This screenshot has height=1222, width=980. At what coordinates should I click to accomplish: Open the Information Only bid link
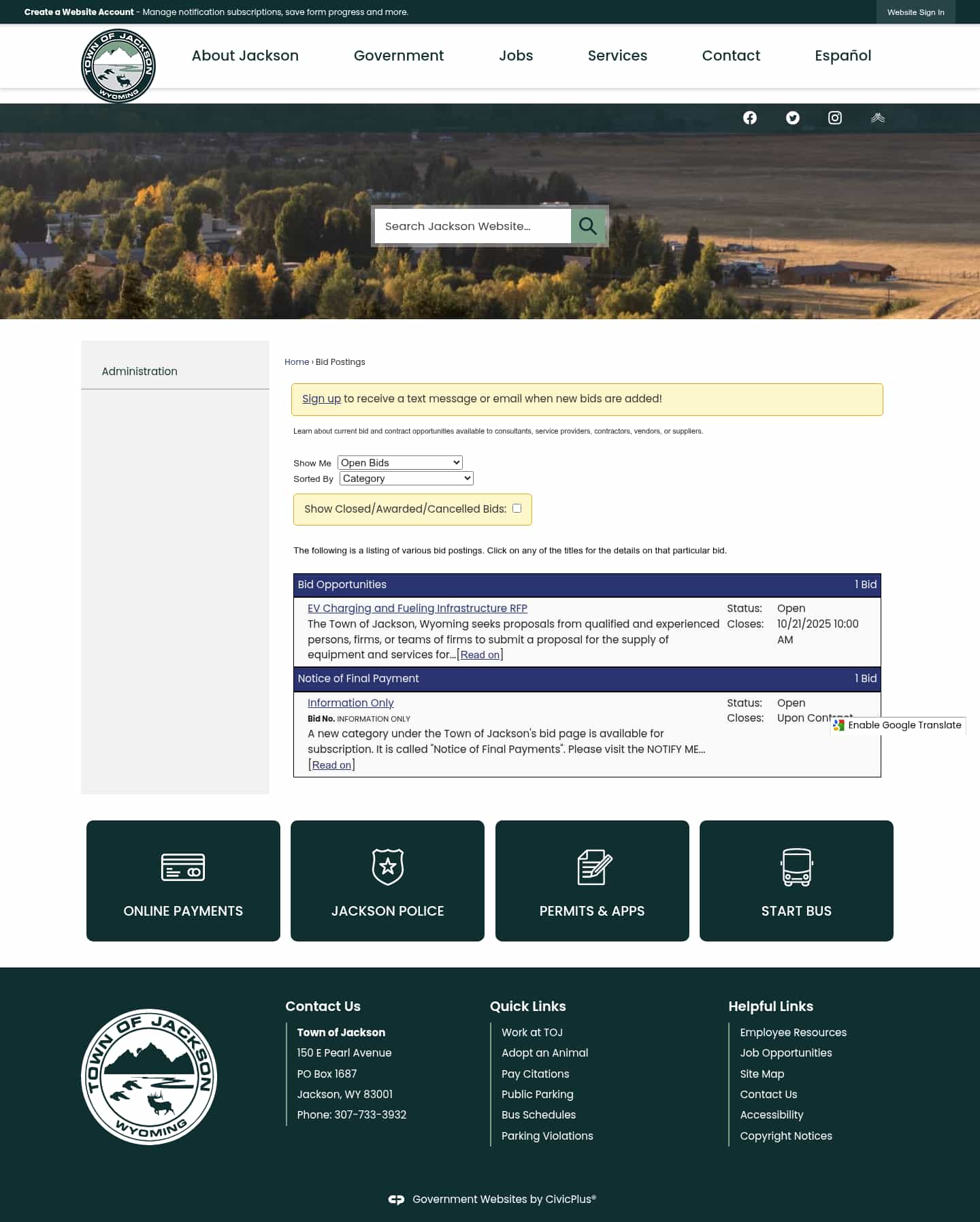pyautogui.click(x=350, y=703)
